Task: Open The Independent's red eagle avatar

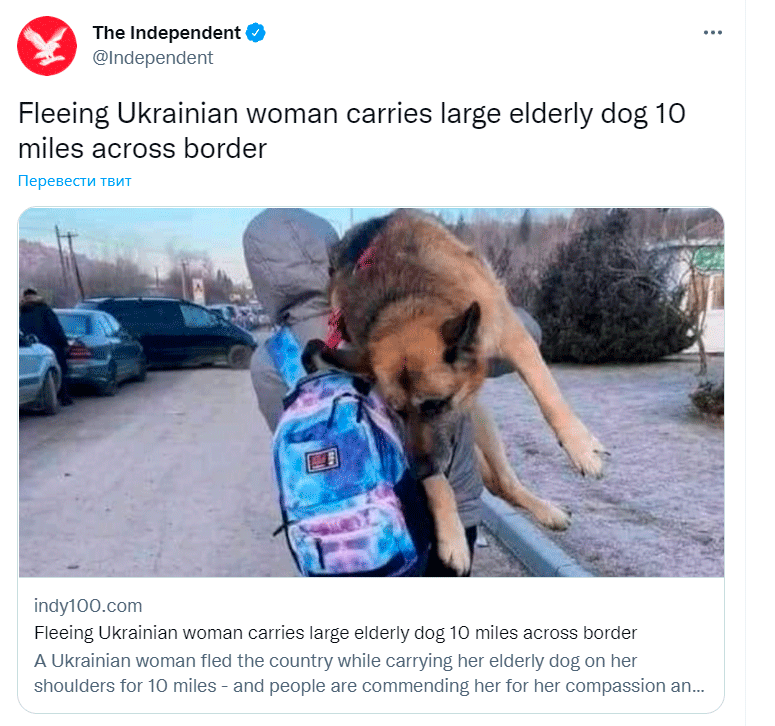Action: [x=47, y=45]
